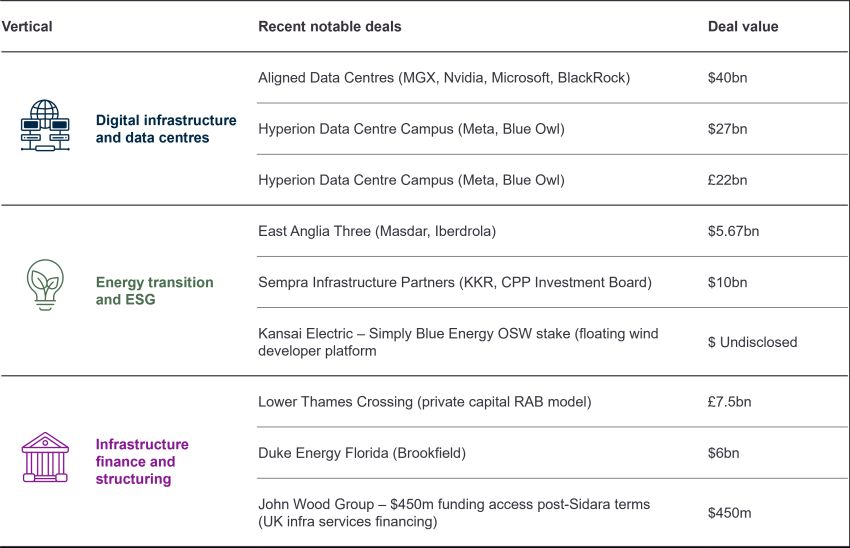Viewport: 850px width, 548px height.
Task: Select Digital infrastructure and data centres label
Action: 166,129
